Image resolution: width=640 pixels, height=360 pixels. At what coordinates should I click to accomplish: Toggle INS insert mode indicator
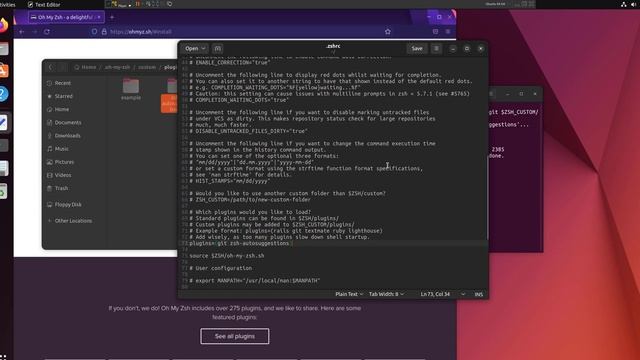478,294
